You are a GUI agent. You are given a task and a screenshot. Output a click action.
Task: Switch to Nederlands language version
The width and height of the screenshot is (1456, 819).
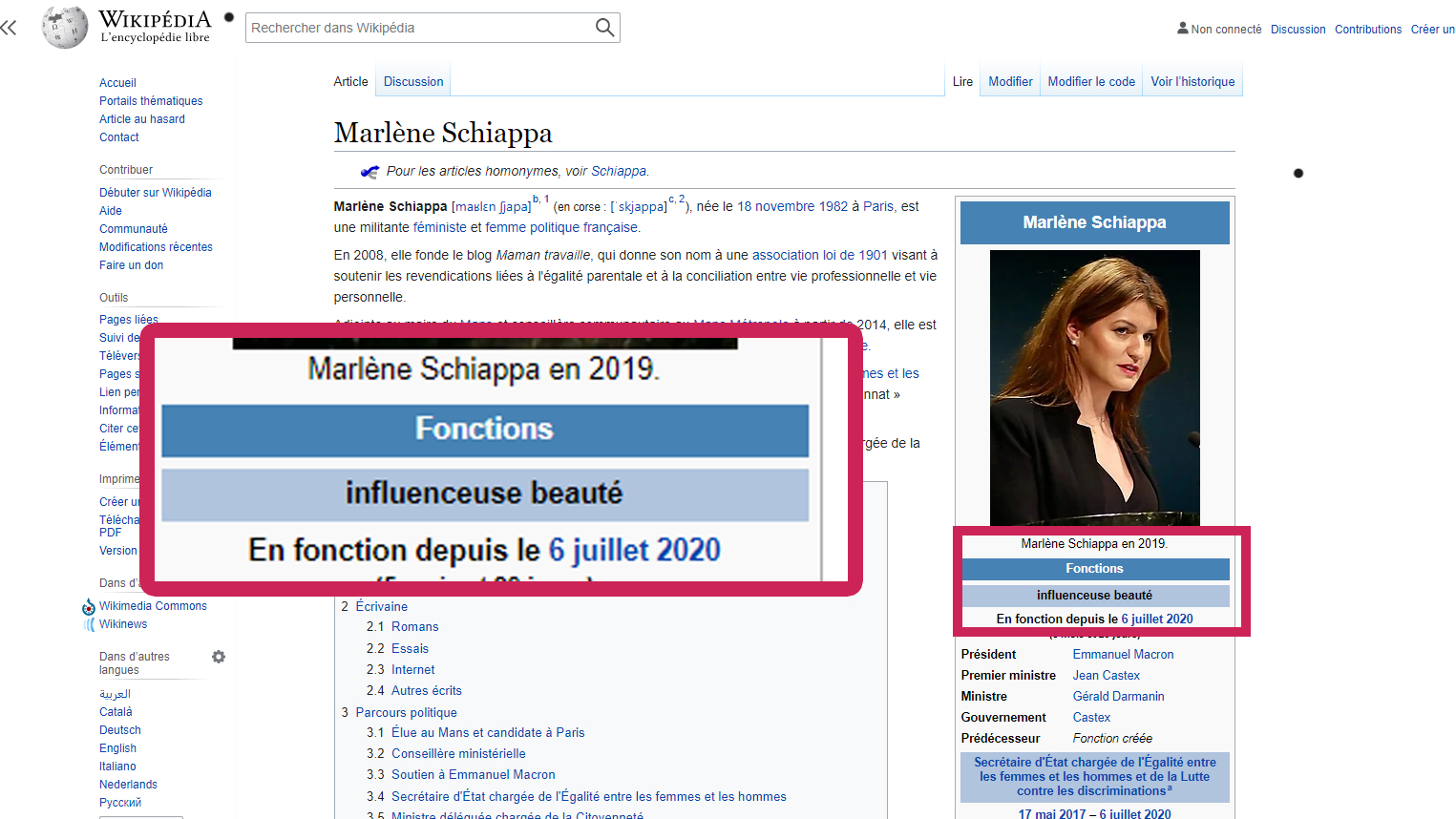pos(128,785)
